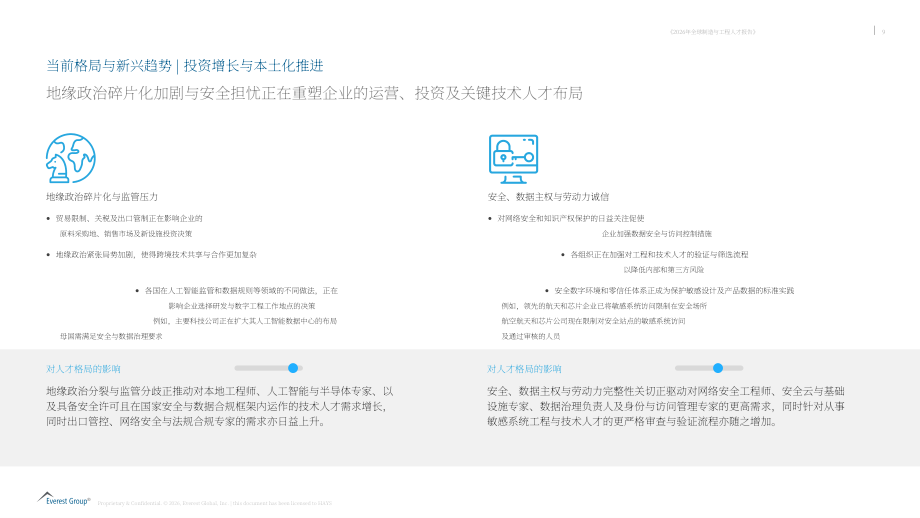Viewport: 920px width, 518px height.
Task: Select paragraph starting 地缘政治分裂与监管分歧正推动
Action: click(x=220, y=406)
